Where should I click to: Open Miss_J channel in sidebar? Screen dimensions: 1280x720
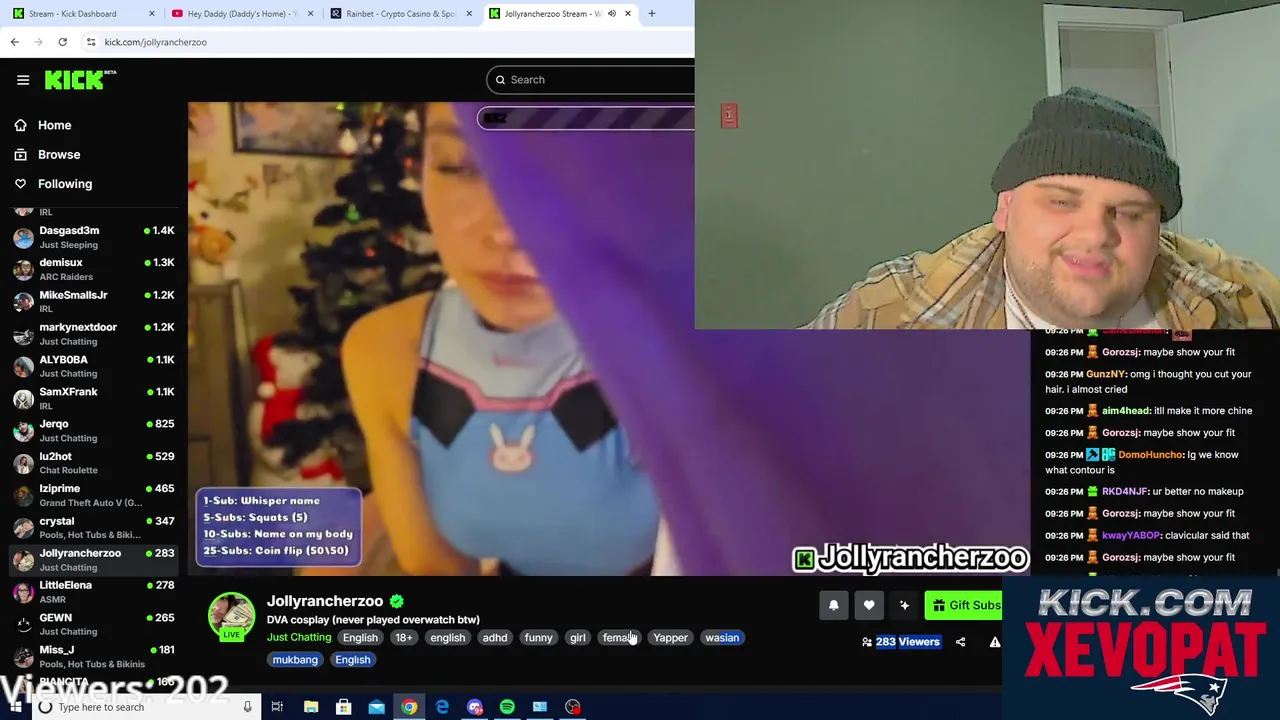point(94,656)
